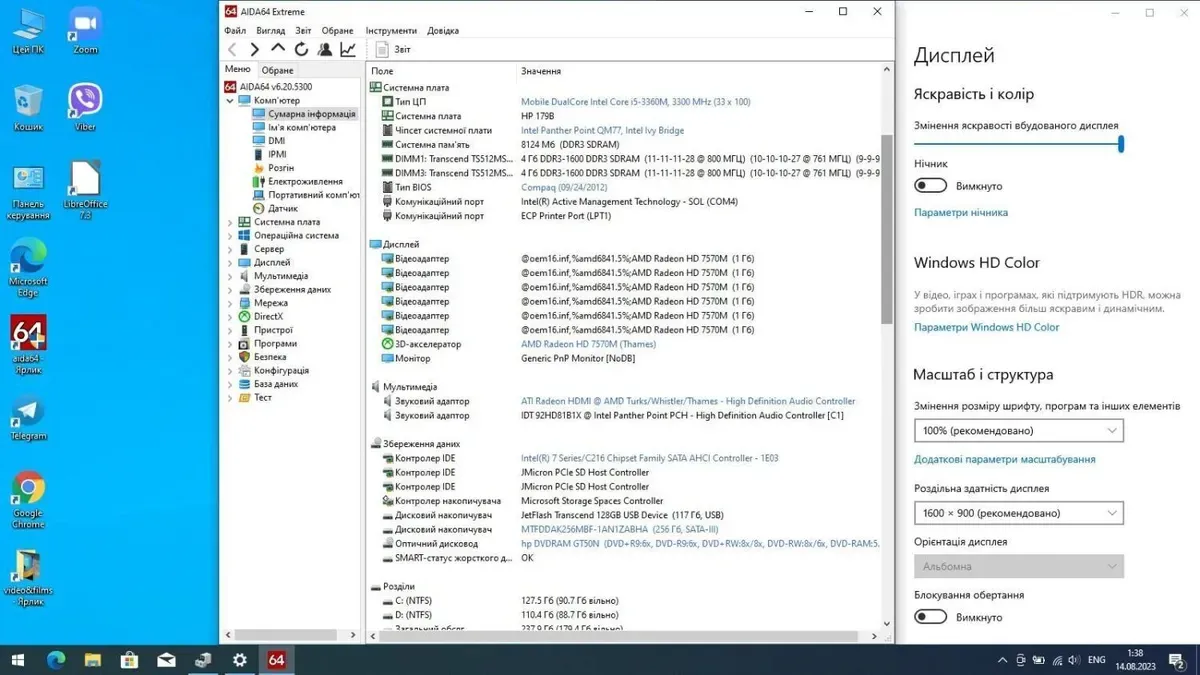Toggle the Блокування обертання rotation lock switch
1200x675 pixels.
tap(931, 617)
